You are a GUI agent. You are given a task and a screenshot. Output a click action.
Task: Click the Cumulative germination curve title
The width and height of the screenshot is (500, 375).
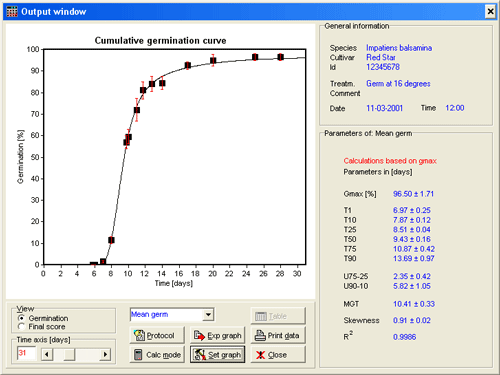(160, 41)
